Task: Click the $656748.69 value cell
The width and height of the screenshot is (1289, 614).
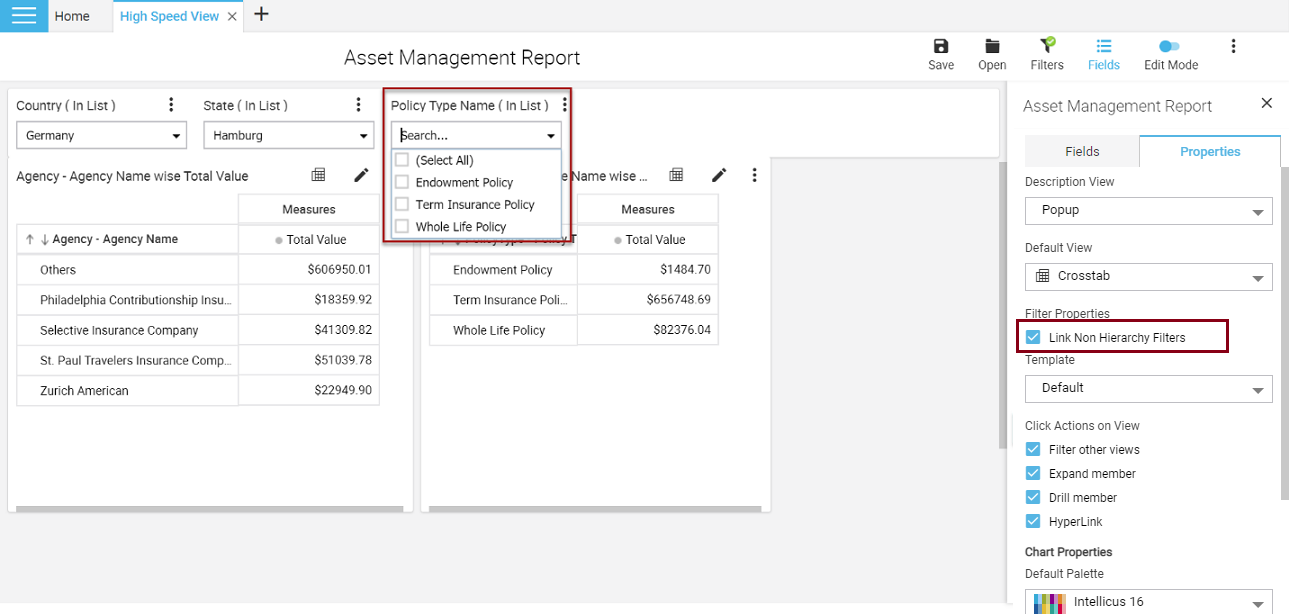Action: 648,300
